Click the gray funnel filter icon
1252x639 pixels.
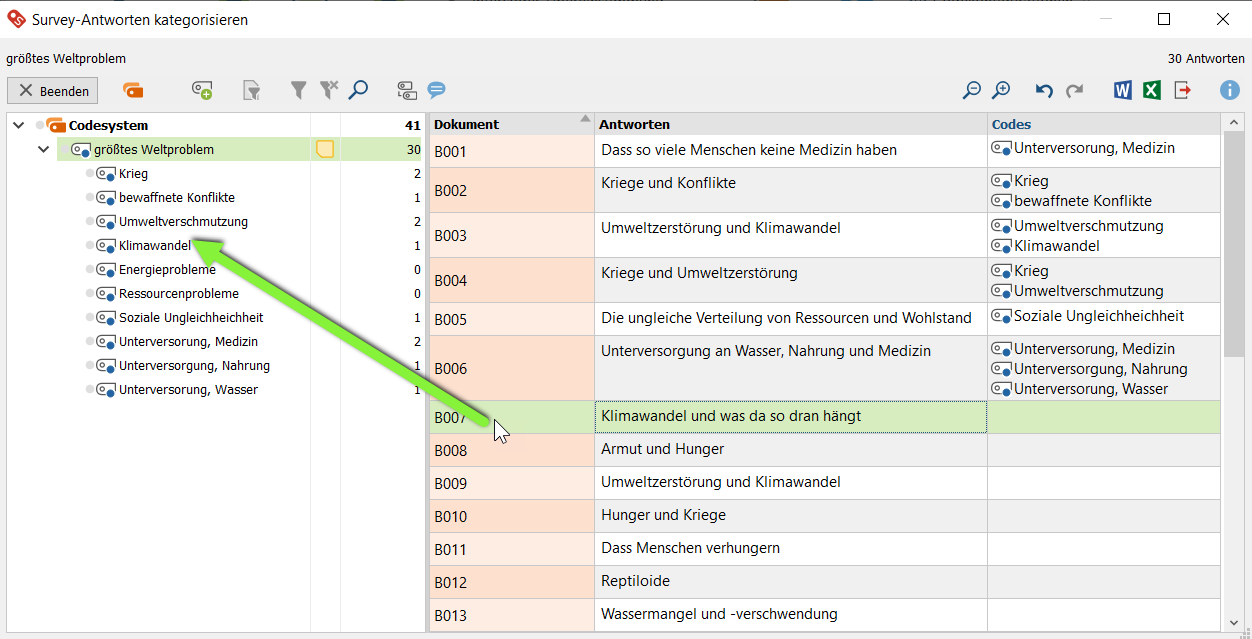click(x=298, y=91)
